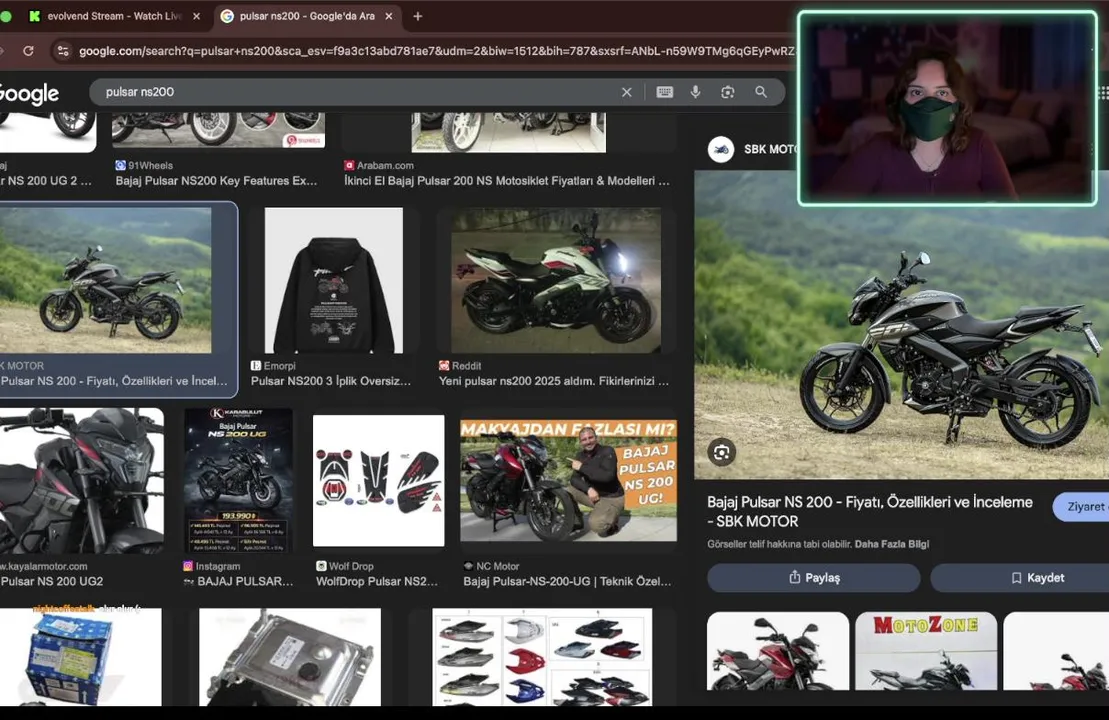Image resolution: width=1109 pixels, height=720 pixels.
Task: Open kayalarmotor Pulsar NS 200 UG2 thumbnail
Action: coord(81,481)
